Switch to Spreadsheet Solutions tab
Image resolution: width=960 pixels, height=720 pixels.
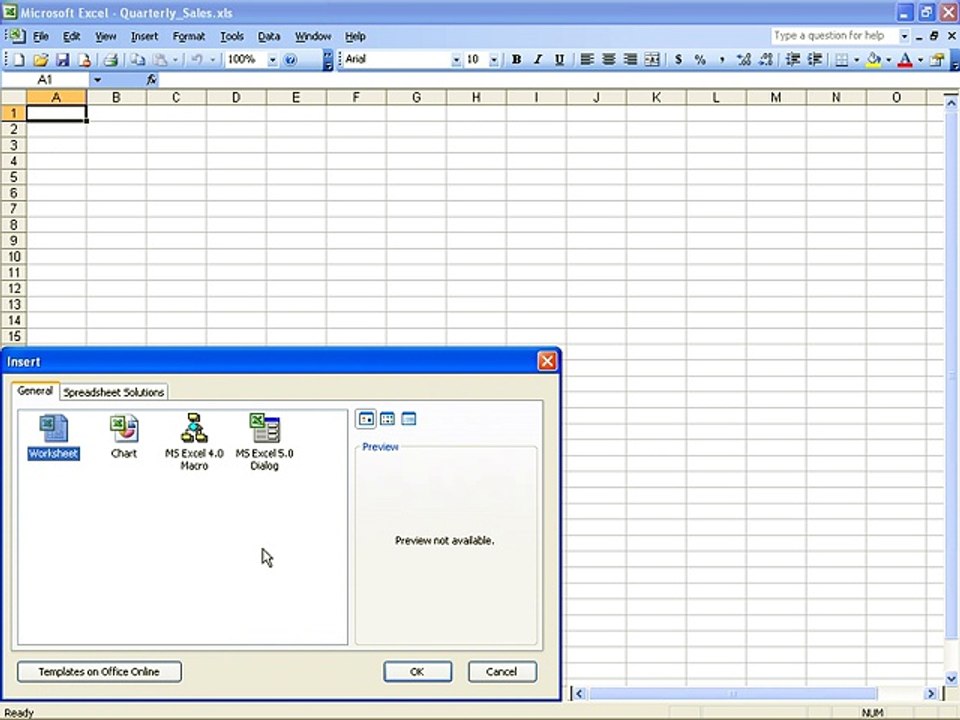click(114, 392)
